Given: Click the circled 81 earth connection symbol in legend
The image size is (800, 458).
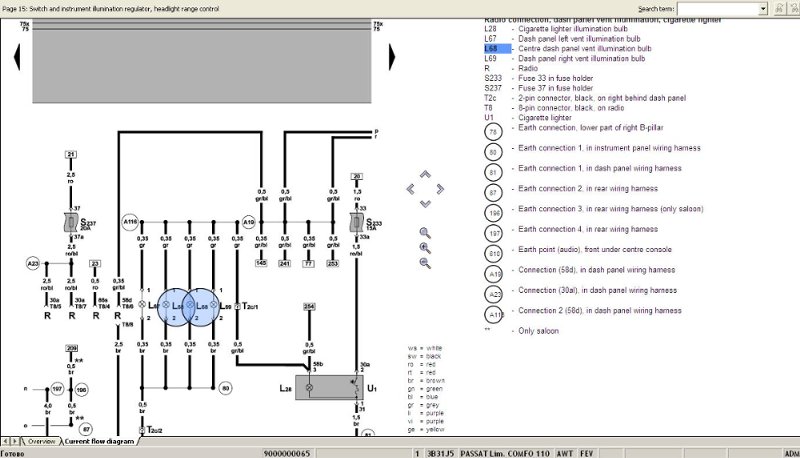Looking at the screenshot, I should 493,172.
